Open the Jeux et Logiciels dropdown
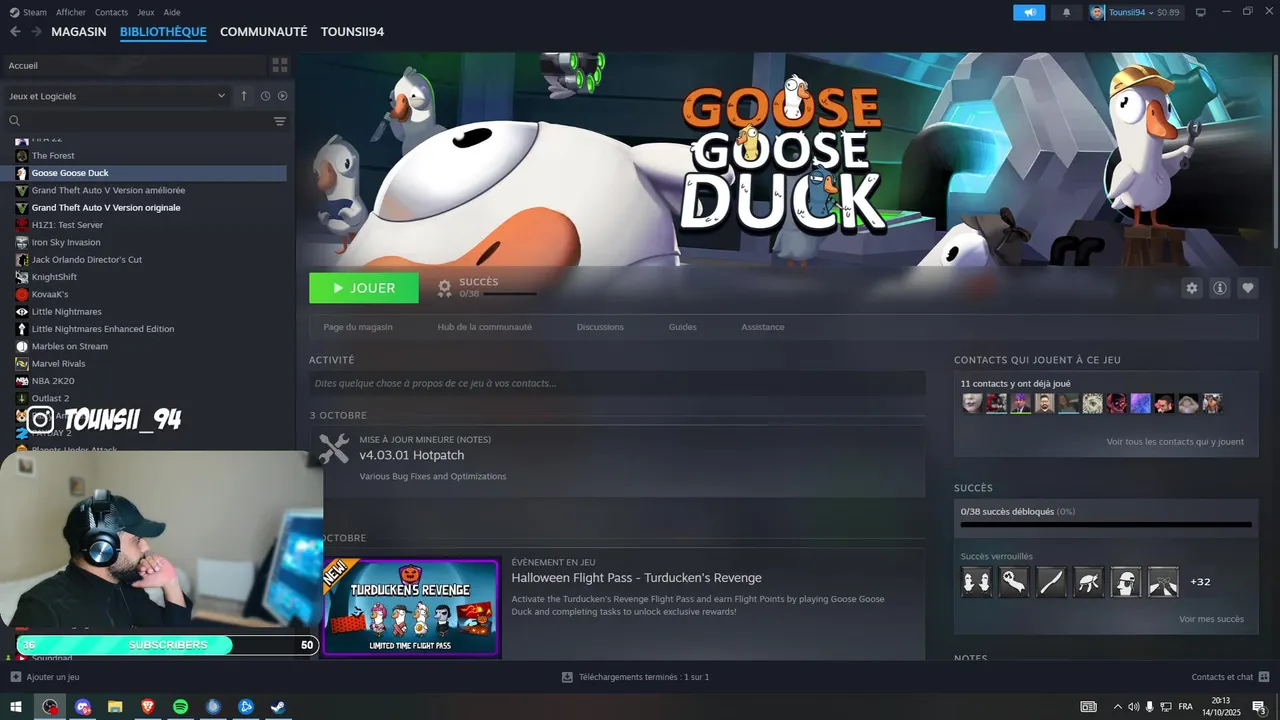Screen dimensions: 1280x720 click(117, 96)
